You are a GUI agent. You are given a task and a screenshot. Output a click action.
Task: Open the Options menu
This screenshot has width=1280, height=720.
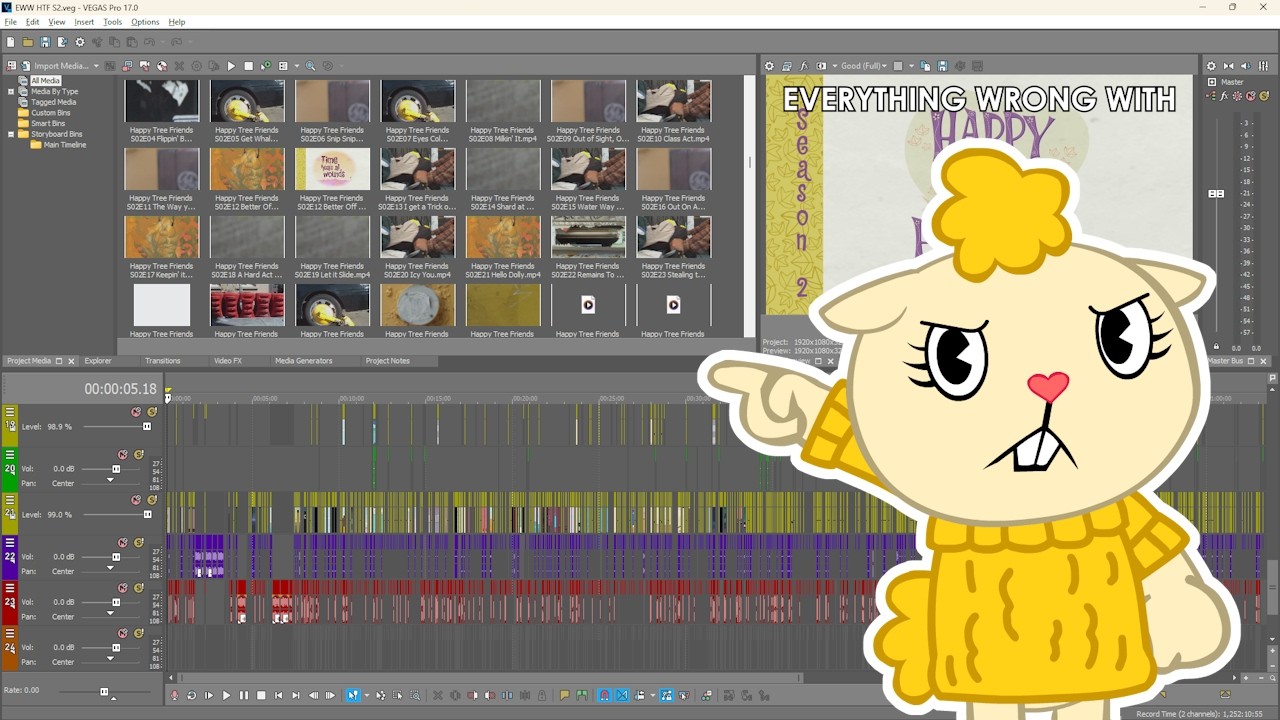(x=145, y=22)
